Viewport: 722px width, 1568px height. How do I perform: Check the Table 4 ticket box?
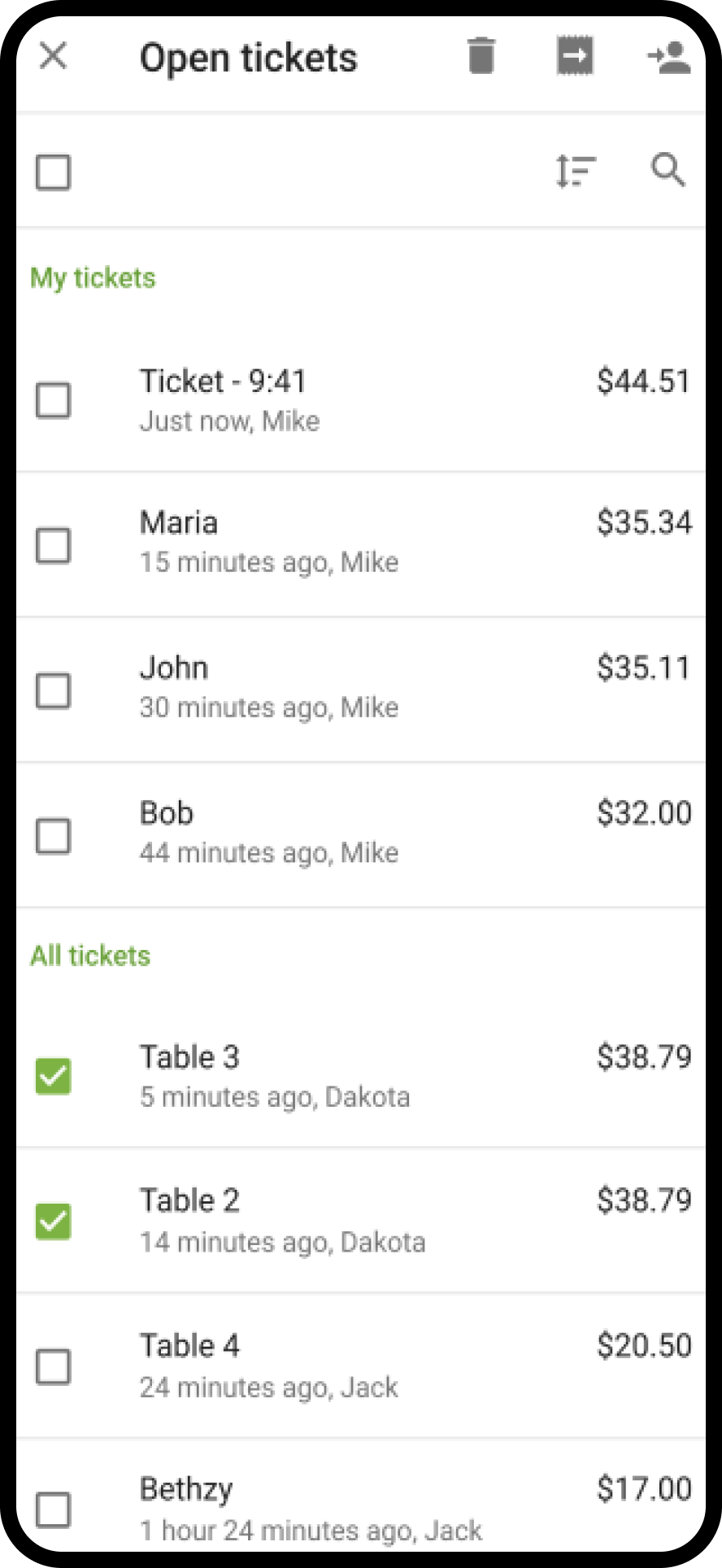pos(54,1367)
